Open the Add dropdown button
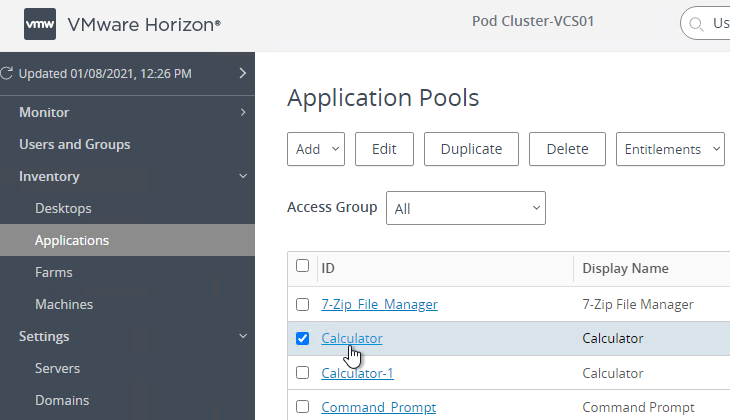The width and height of the screenshot is (730, 420). (x=316, y=149)
